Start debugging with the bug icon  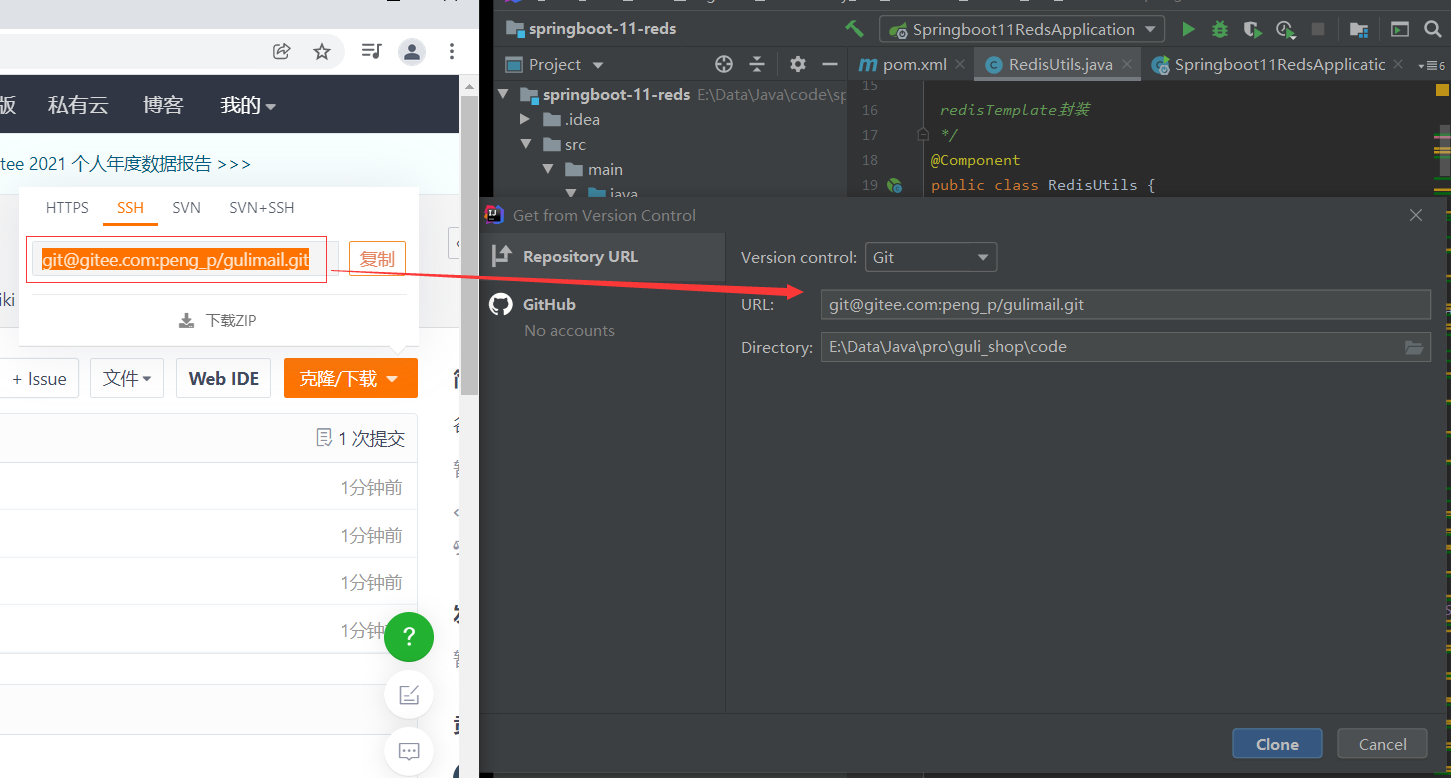[x=1220, y=29]
